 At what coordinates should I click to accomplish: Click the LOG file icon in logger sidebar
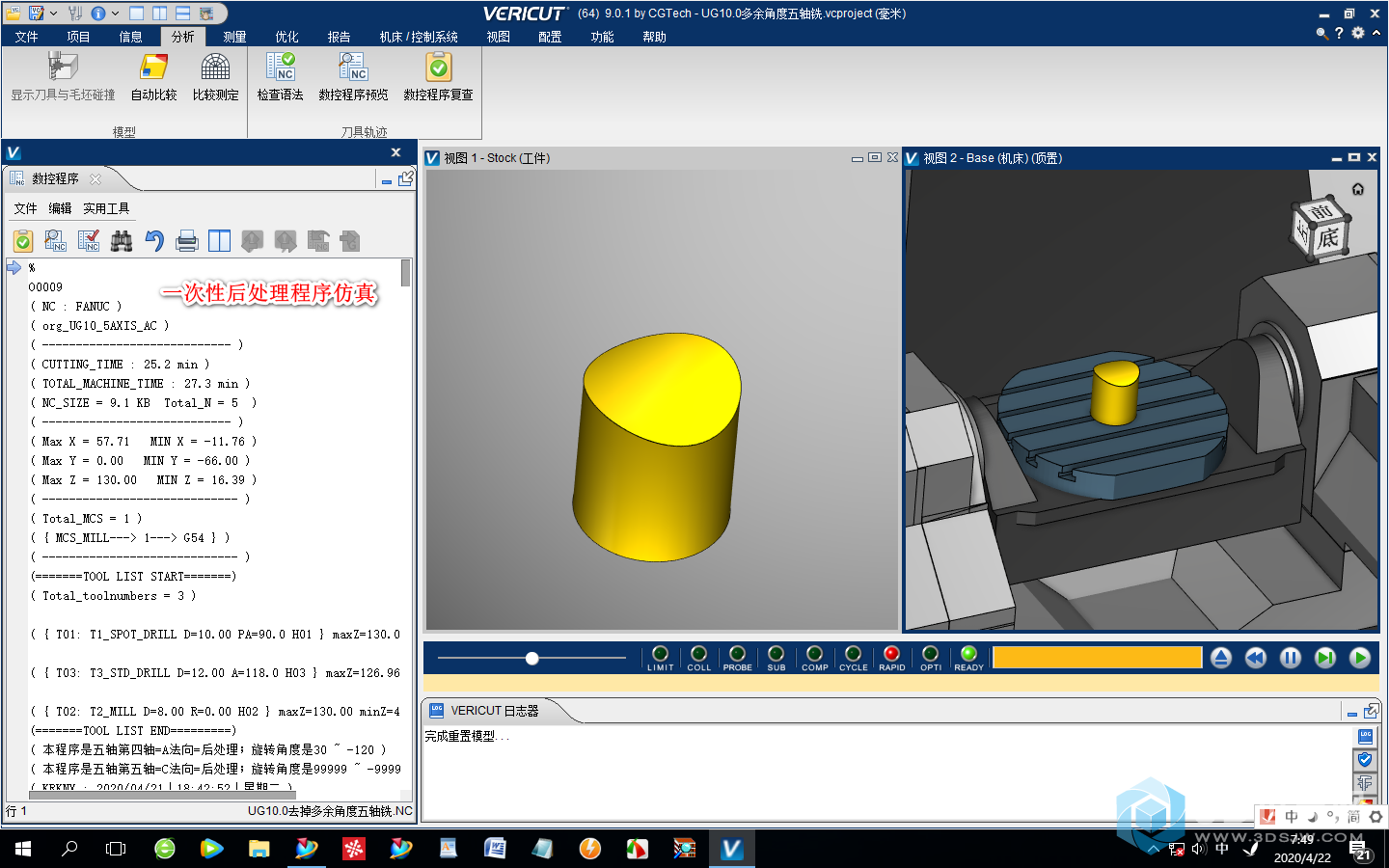coord(1365,737)
